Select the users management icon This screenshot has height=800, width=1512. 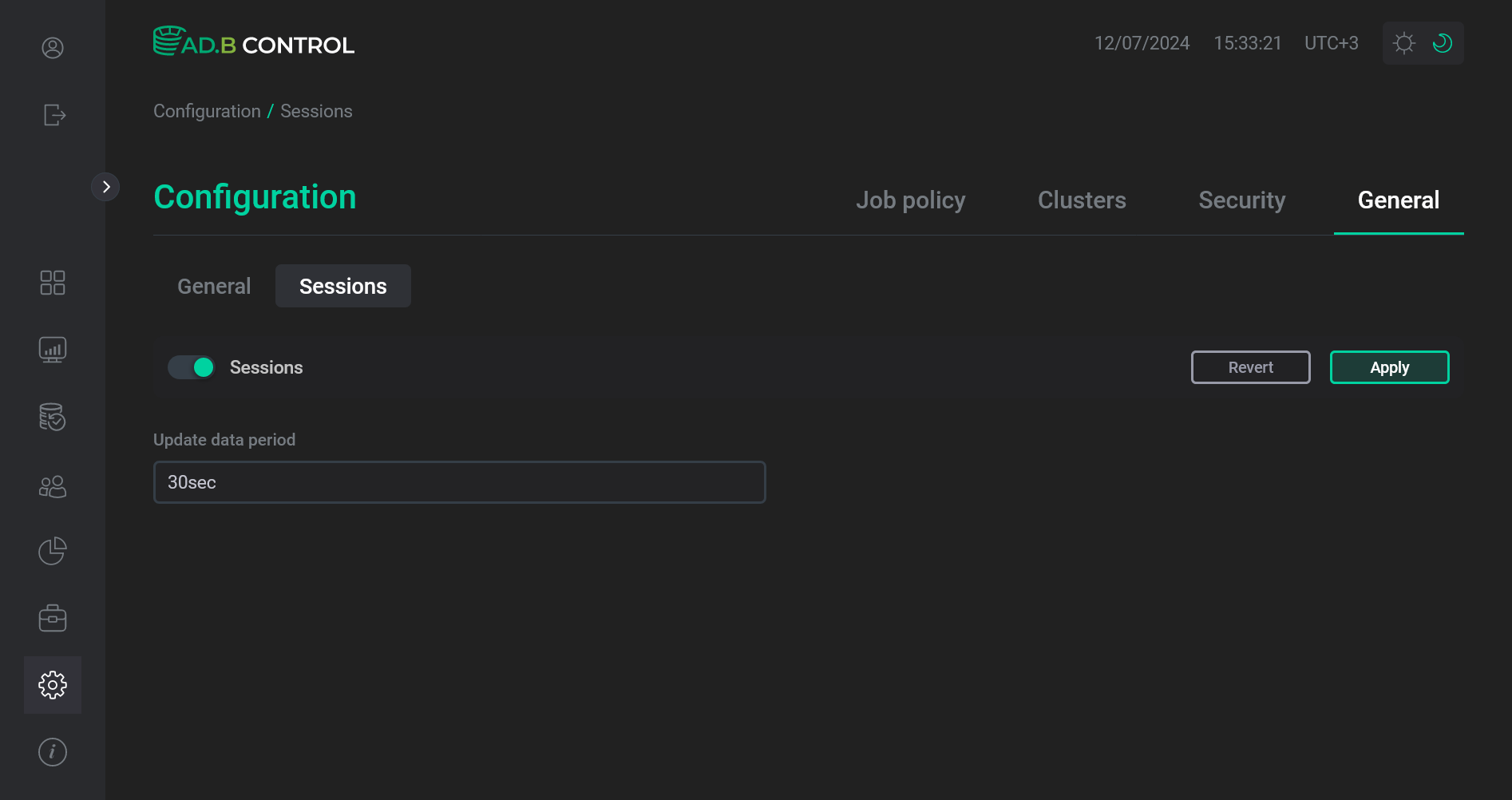(x=52, y=486)
